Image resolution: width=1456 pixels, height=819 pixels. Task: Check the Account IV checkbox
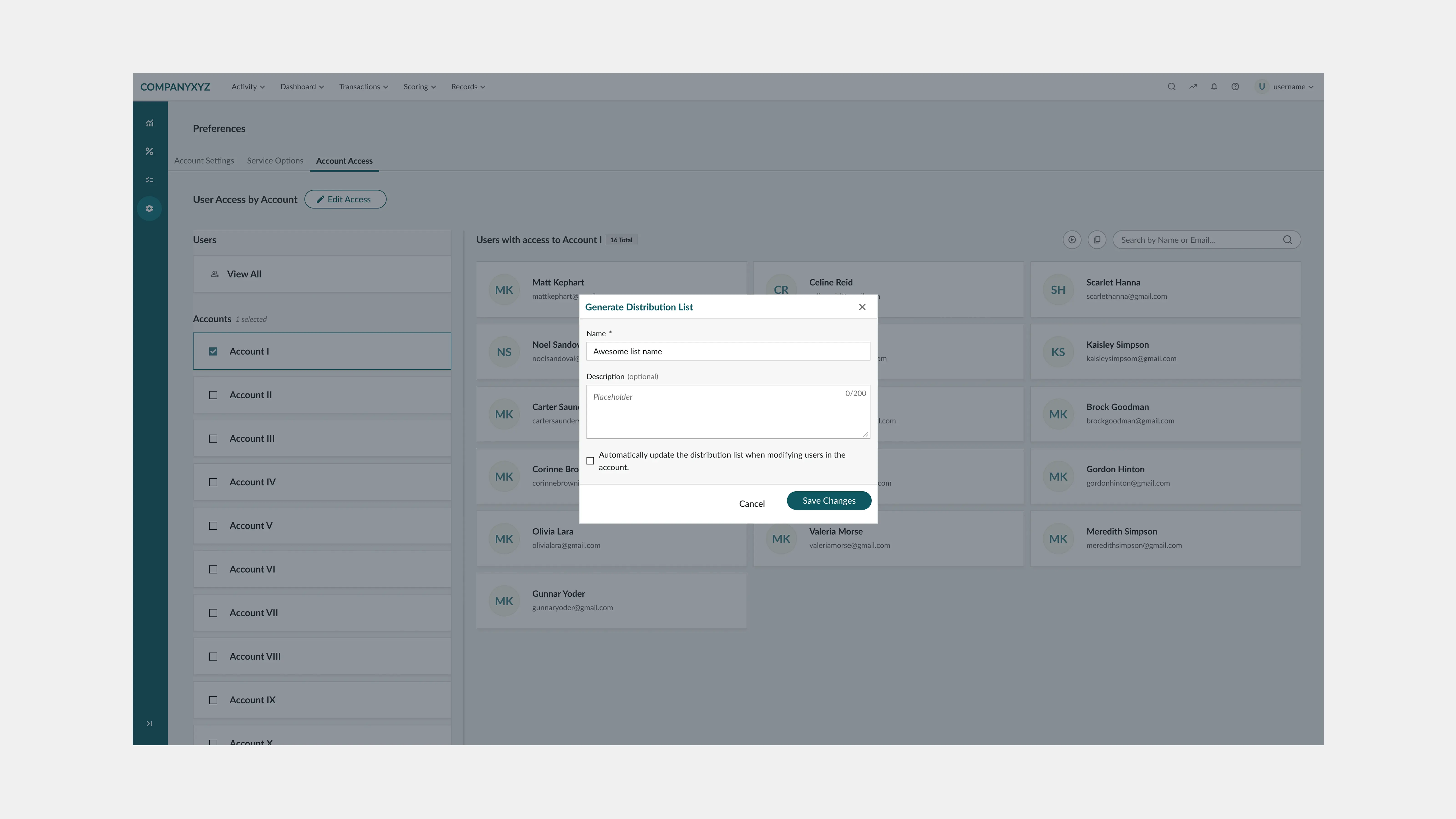(213, 482)
